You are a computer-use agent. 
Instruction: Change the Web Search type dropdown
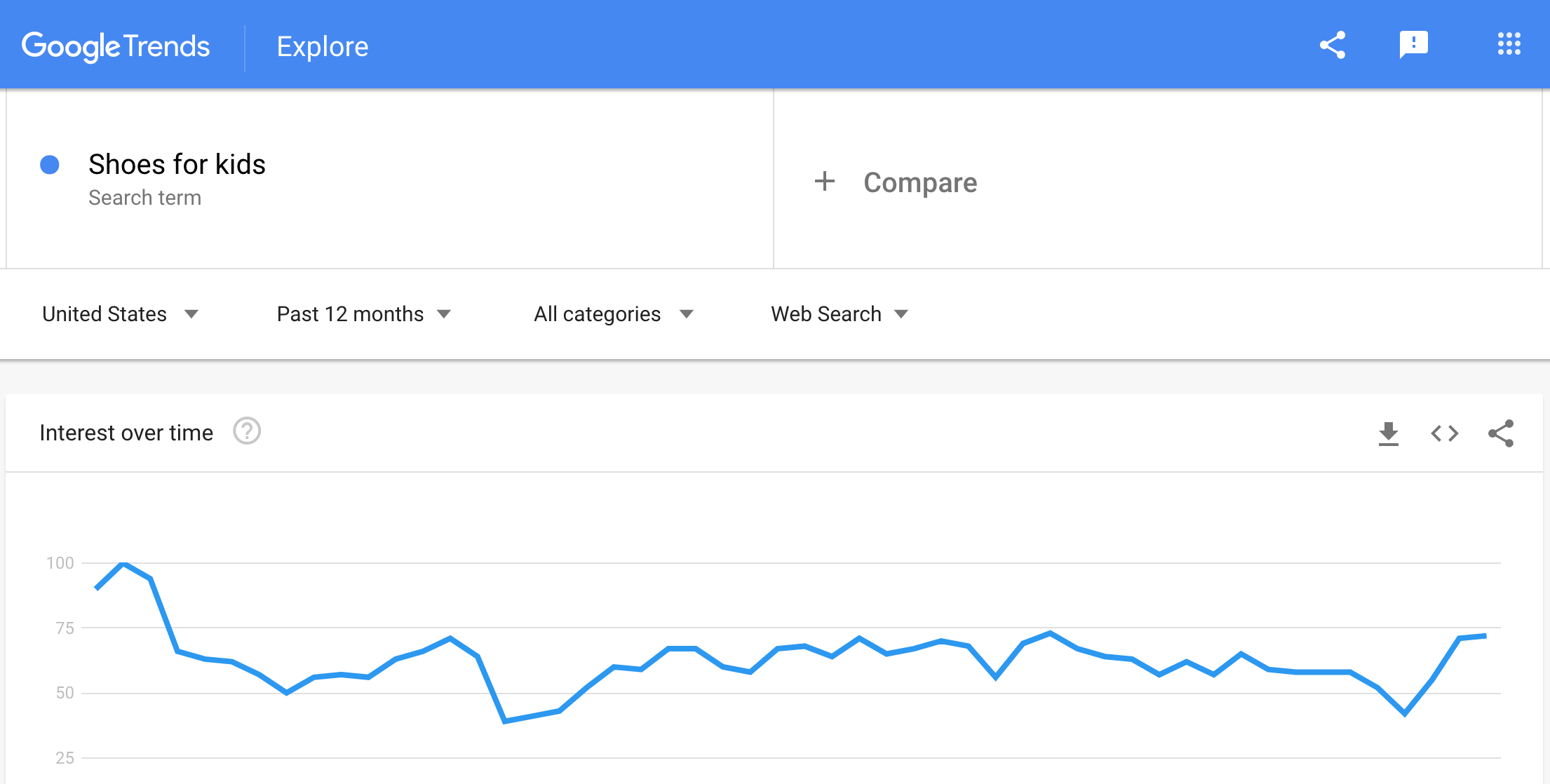pyautogui.click(x=839, y=314)
